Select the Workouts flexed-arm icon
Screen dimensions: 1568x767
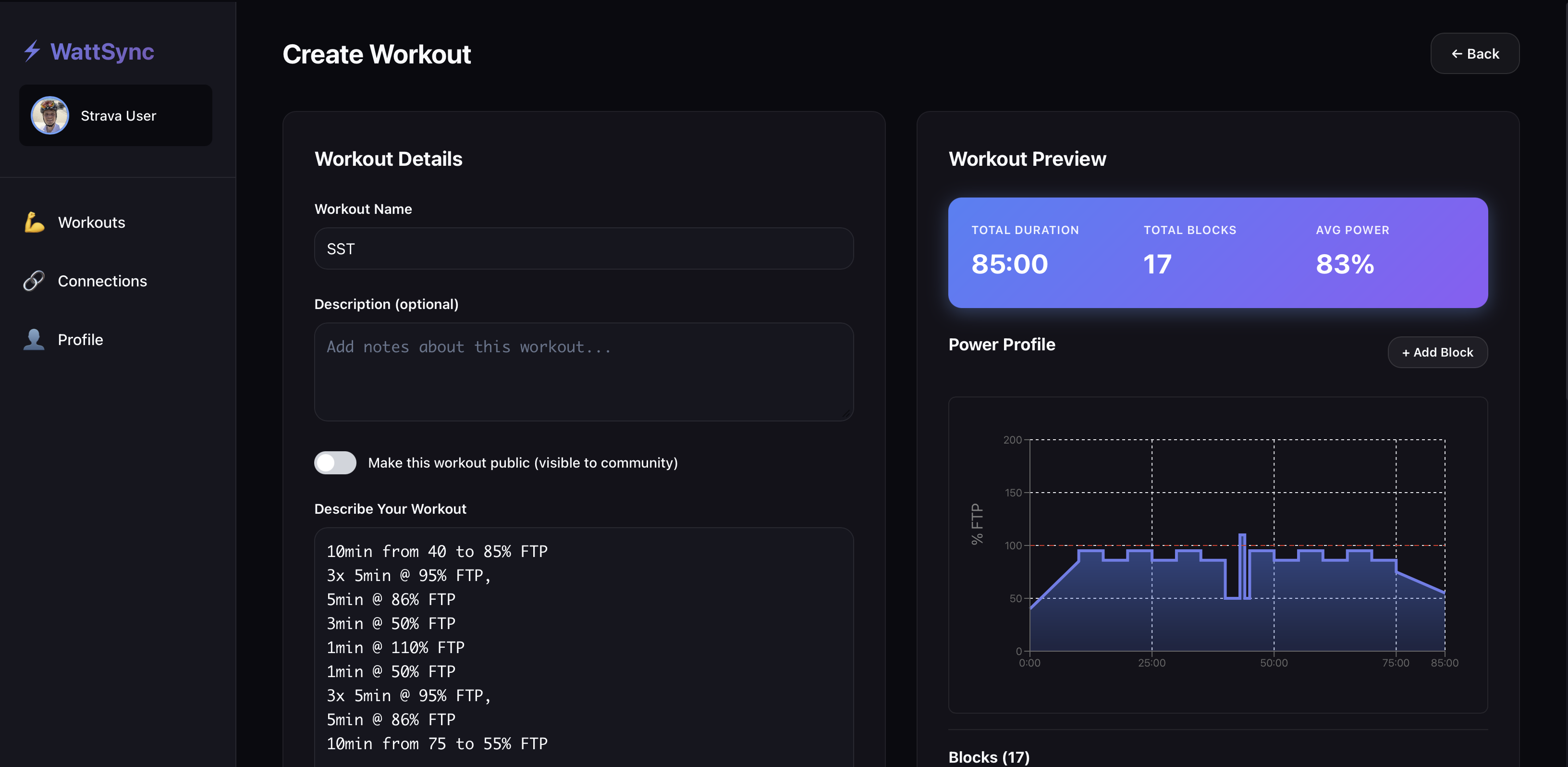34,222
